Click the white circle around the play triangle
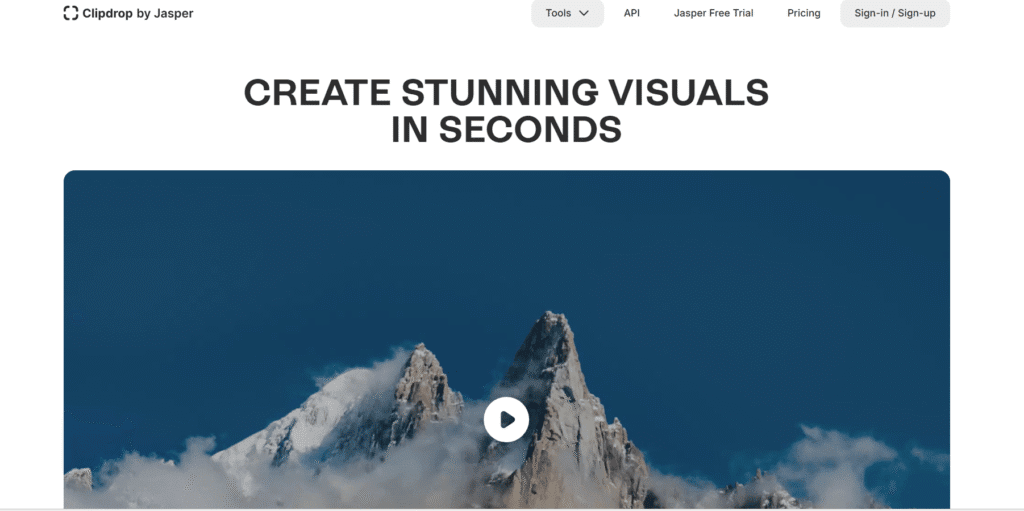The height and width of the screenshot is (511, 1024). 506,420
